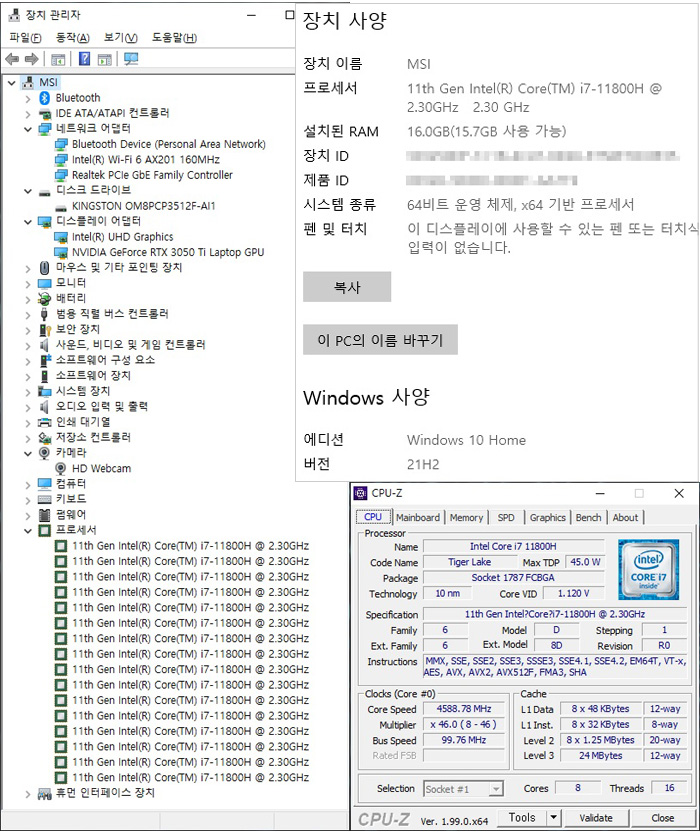Expand the Bluetooth category
Image resolution: width=700 pixels, height=834 pixels.
pos(27,98)
